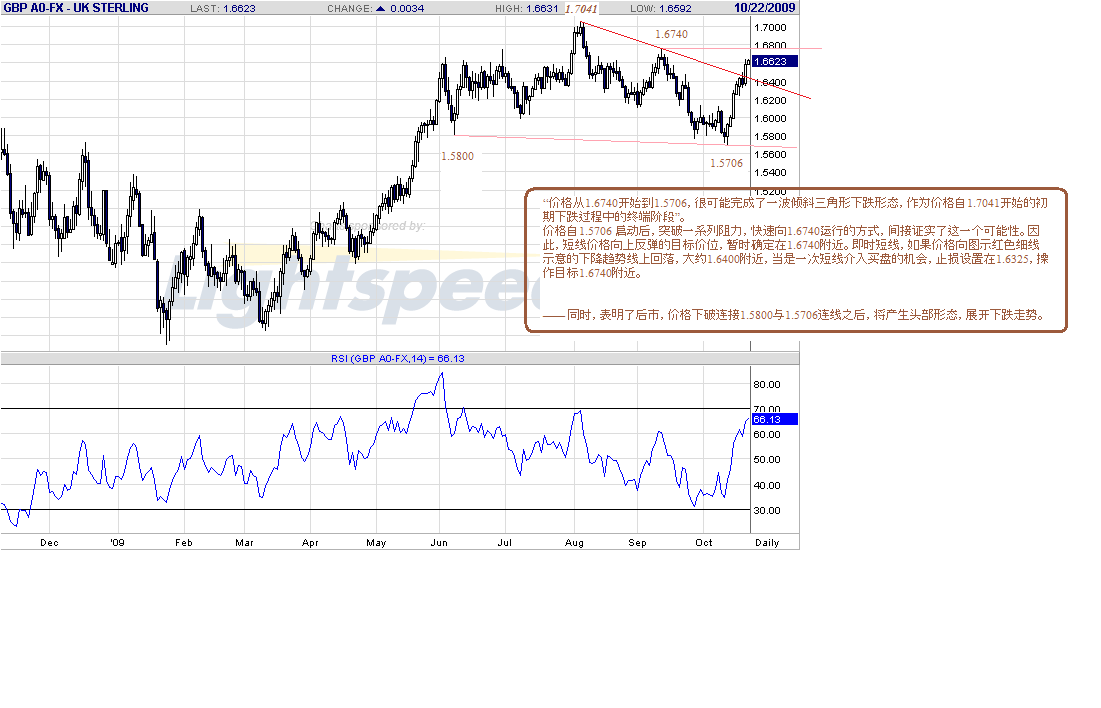This screenshot has width=1101, height=708.
Task: Click the 1.5800 price axis label
Action: 770,137
